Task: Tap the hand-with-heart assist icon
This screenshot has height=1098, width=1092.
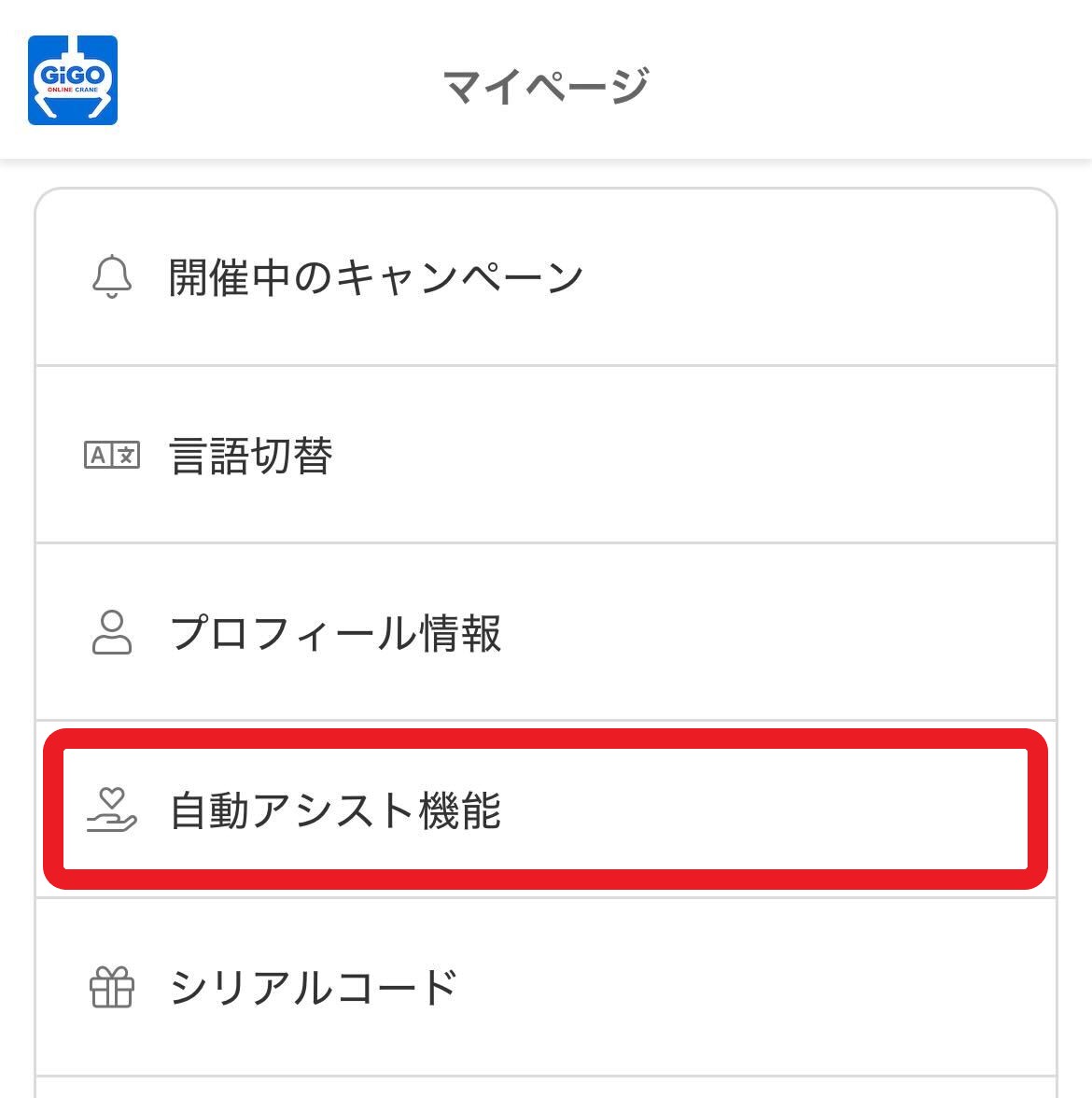Action: tap(112, 809)
